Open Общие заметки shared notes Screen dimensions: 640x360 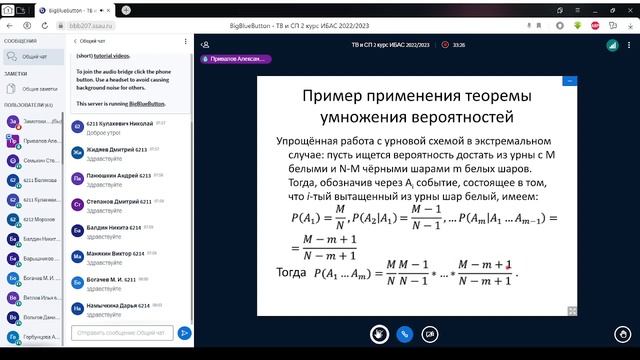coord(33,89)
